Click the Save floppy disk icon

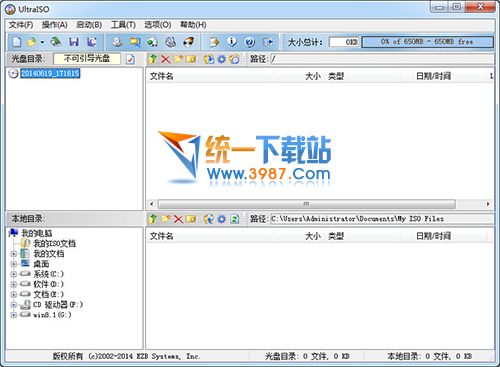(x=74, y=42)
